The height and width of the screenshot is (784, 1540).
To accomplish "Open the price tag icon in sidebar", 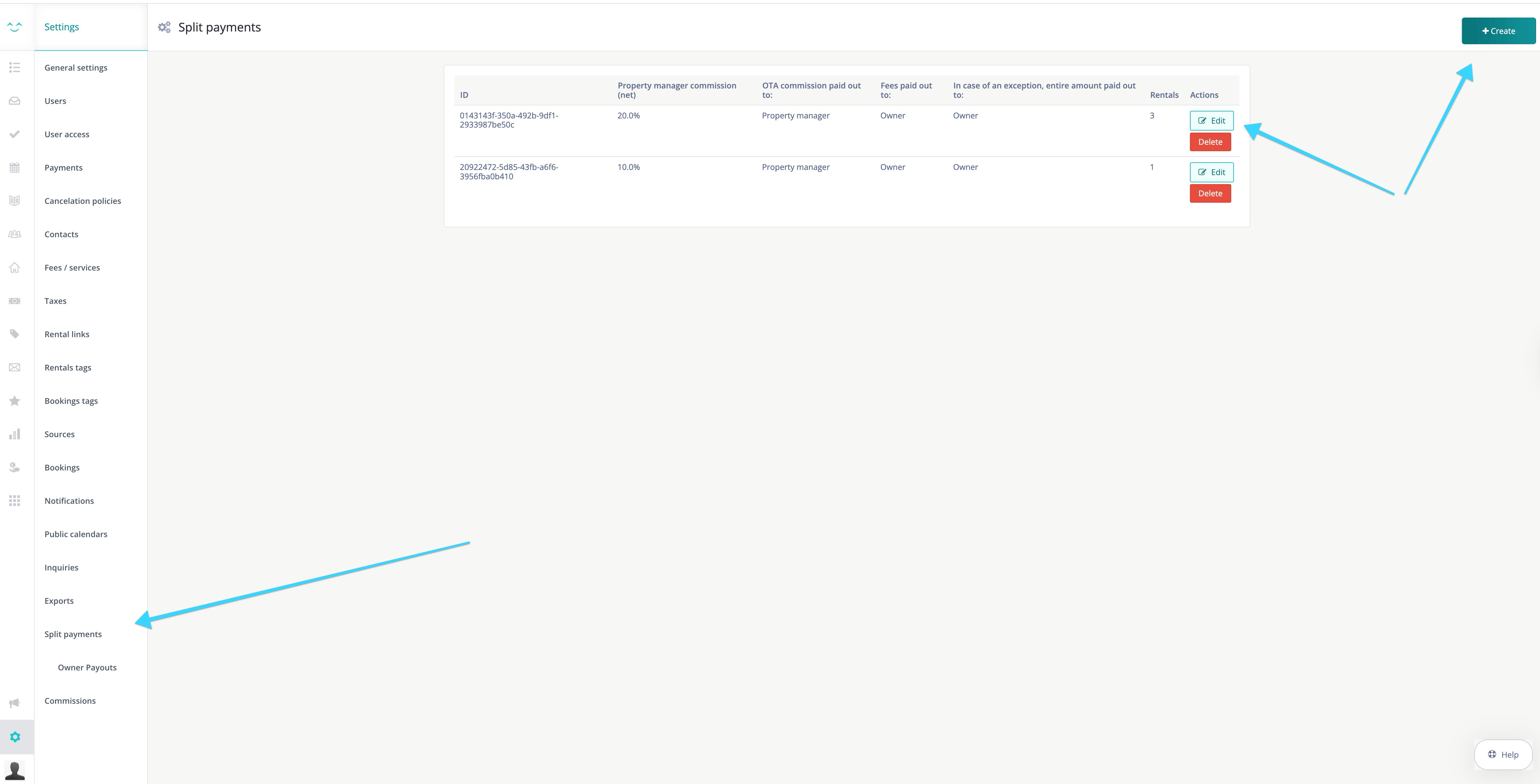I will [x=14, y=334].
